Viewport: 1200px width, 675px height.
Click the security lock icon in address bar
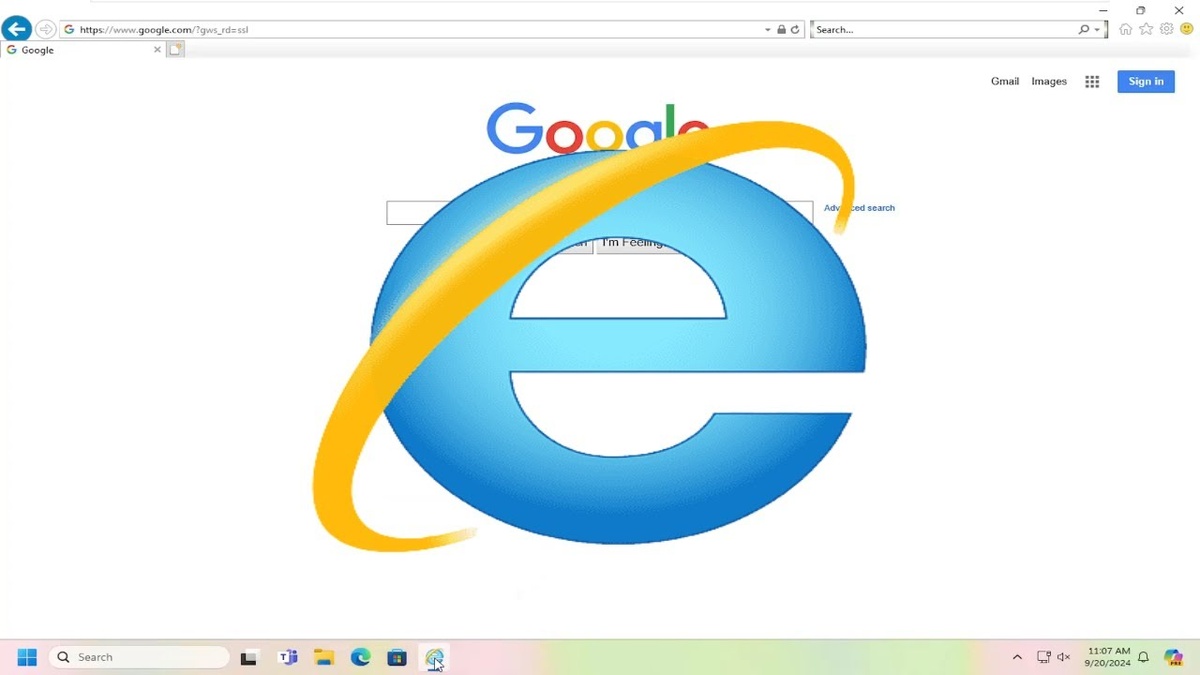tap(782, 30)
